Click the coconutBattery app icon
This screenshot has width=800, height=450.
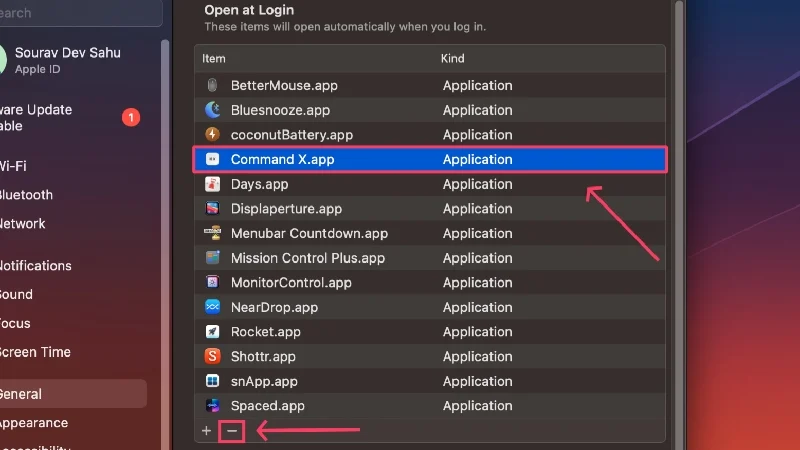pos(212,135)
